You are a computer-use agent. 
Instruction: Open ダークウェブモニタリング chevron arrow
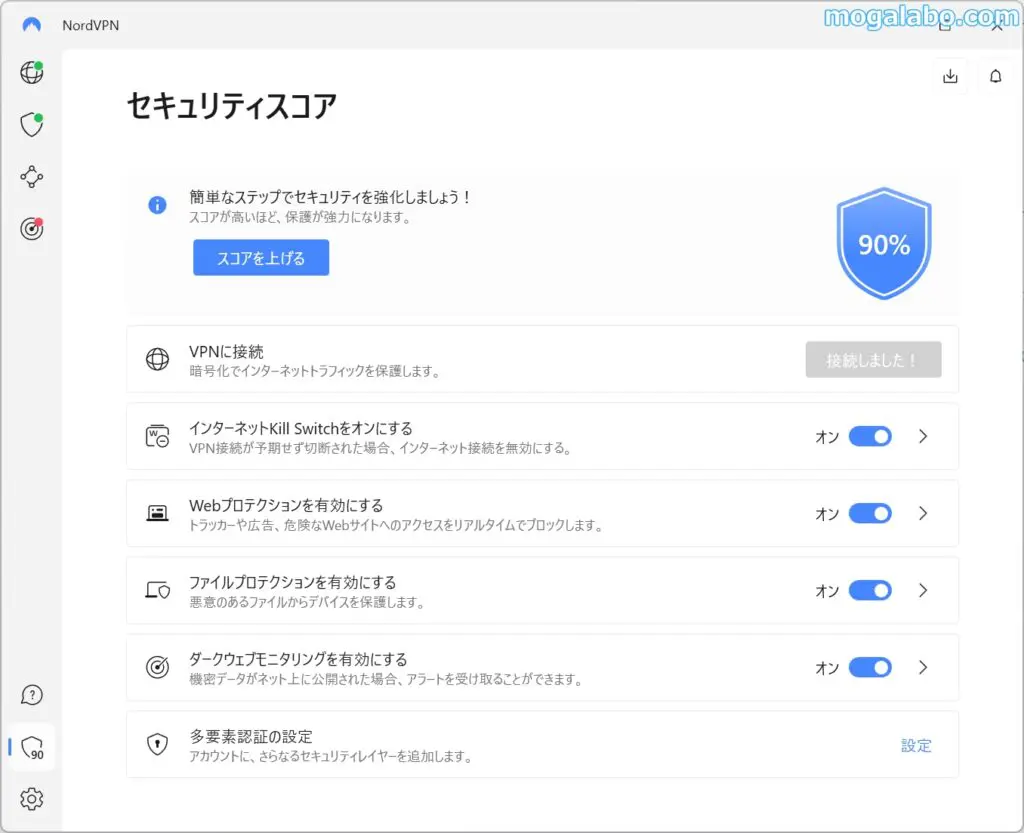click(923, 667)
